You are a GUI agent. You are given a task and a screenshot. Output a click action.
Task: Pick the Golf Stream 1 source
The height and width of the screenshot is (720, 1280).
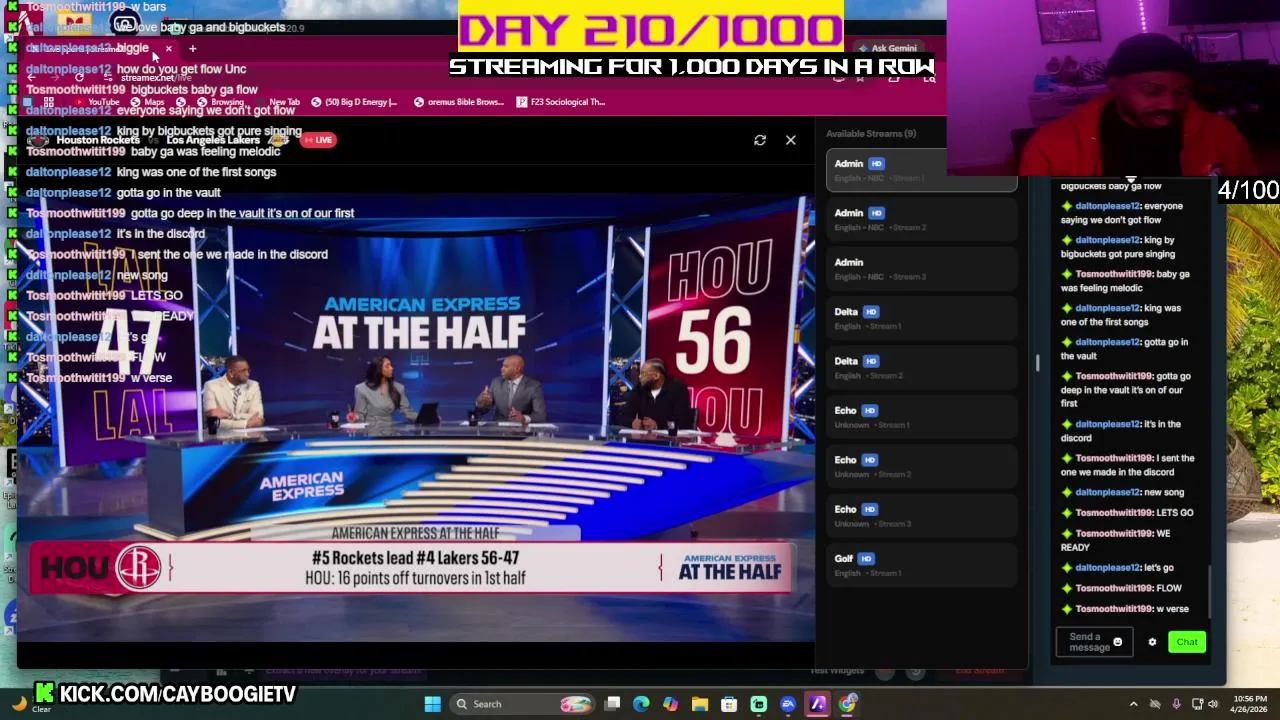(x=922, y=565)
